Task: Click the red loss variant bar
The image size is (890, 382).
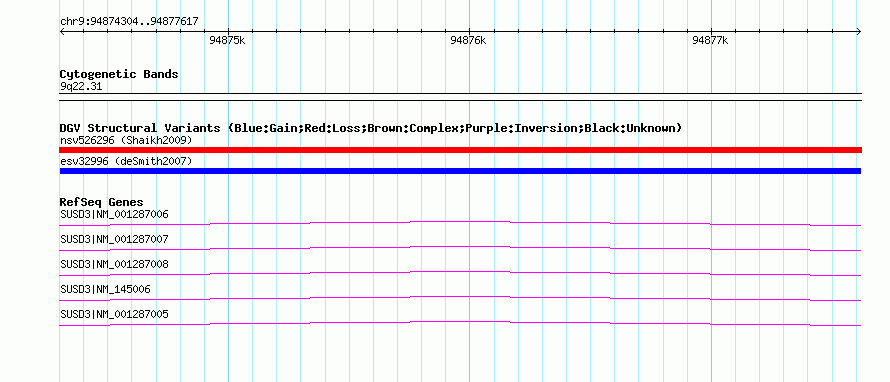Action: 461,150
